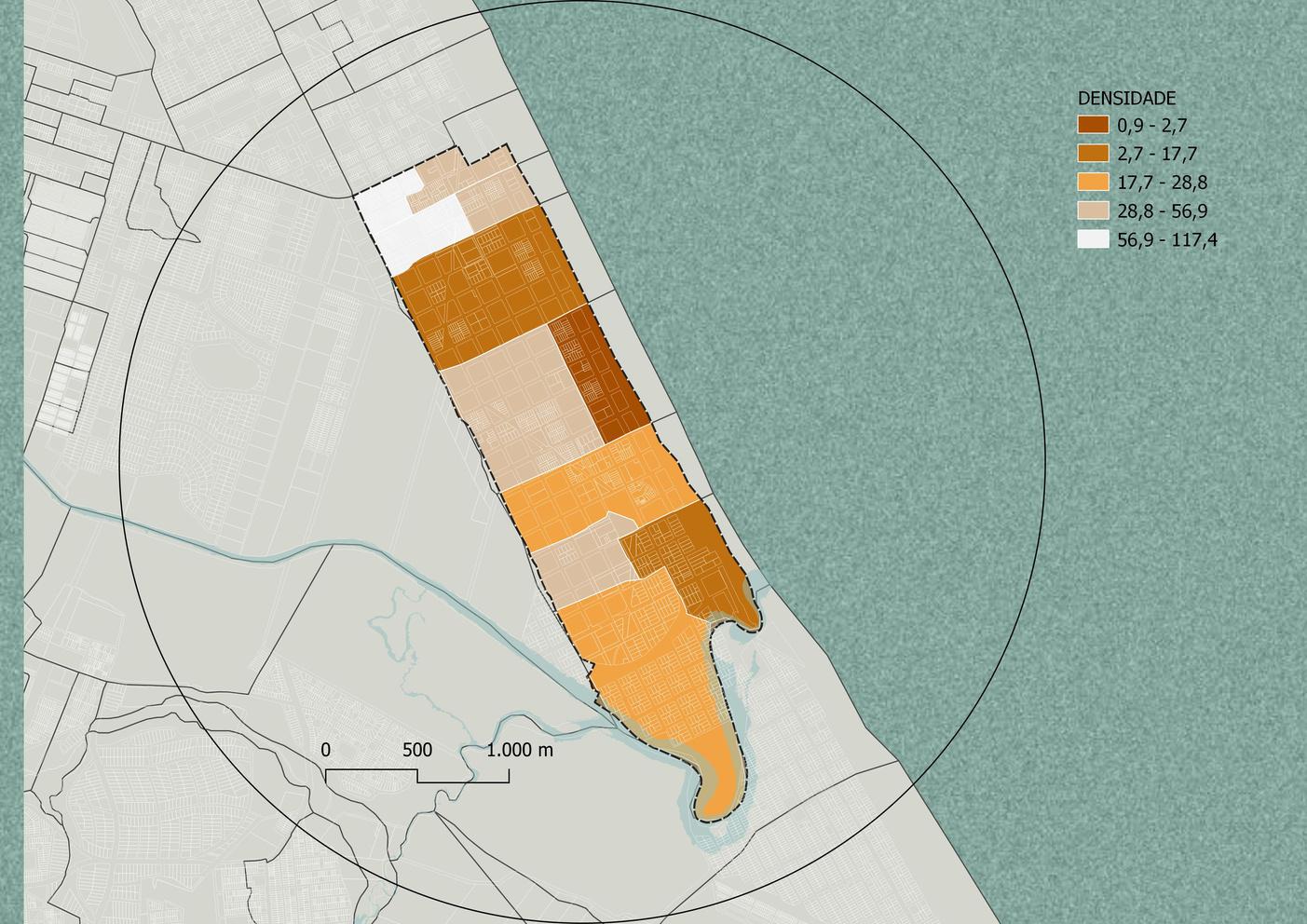Click the legend label 56,9 - 117,4
This screenshot has width=1307, height=924.
1167,240
